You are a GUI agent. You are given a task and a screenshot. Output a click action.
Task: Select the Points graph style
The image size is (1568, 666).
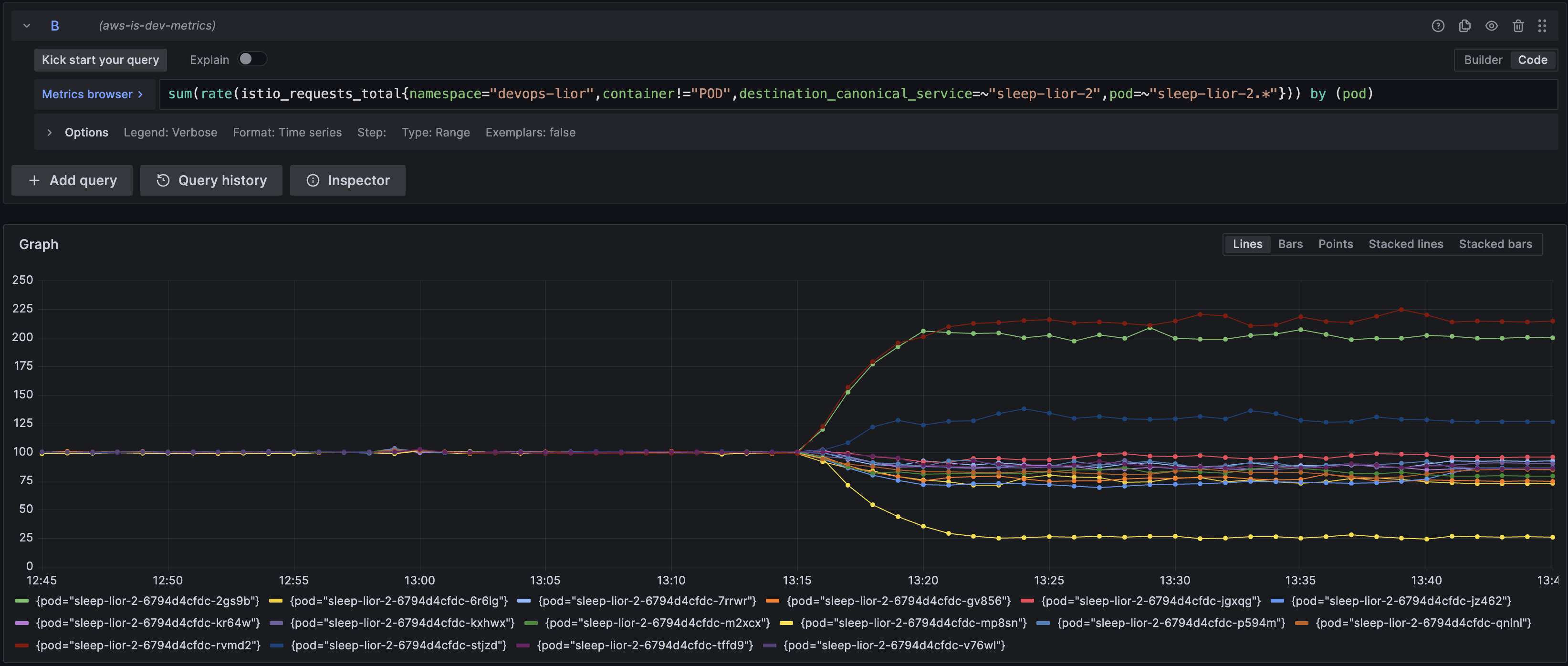tap(1336, 244)
